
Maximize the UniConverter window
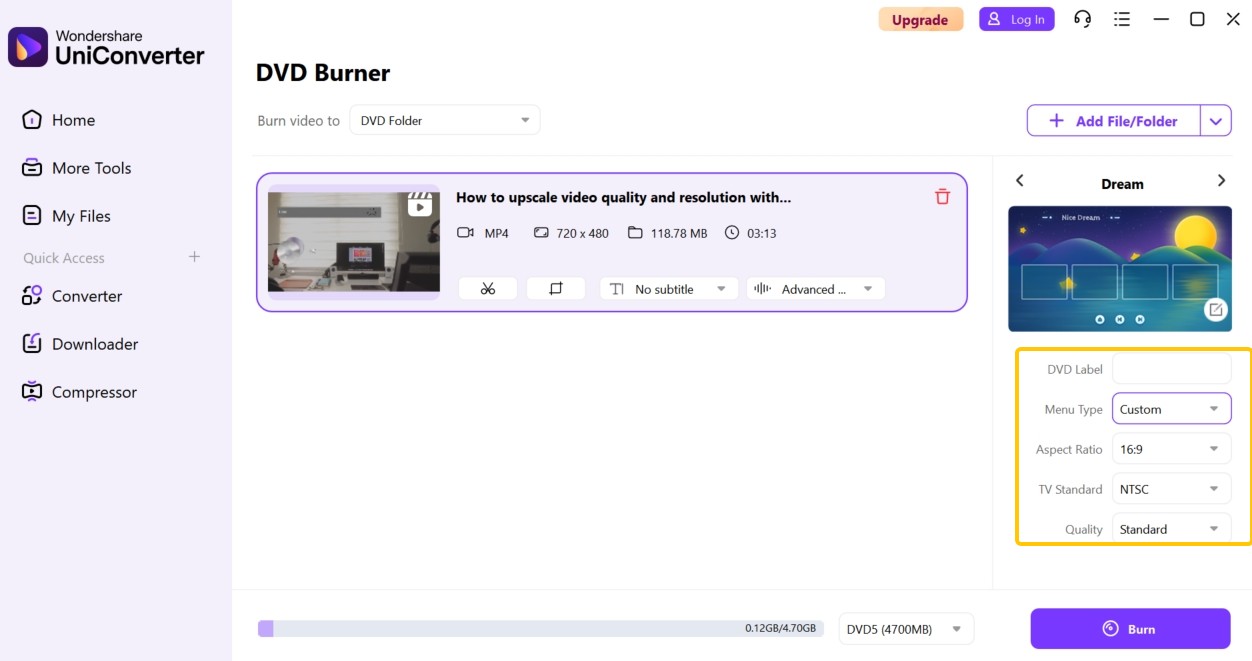[1197, 19]
